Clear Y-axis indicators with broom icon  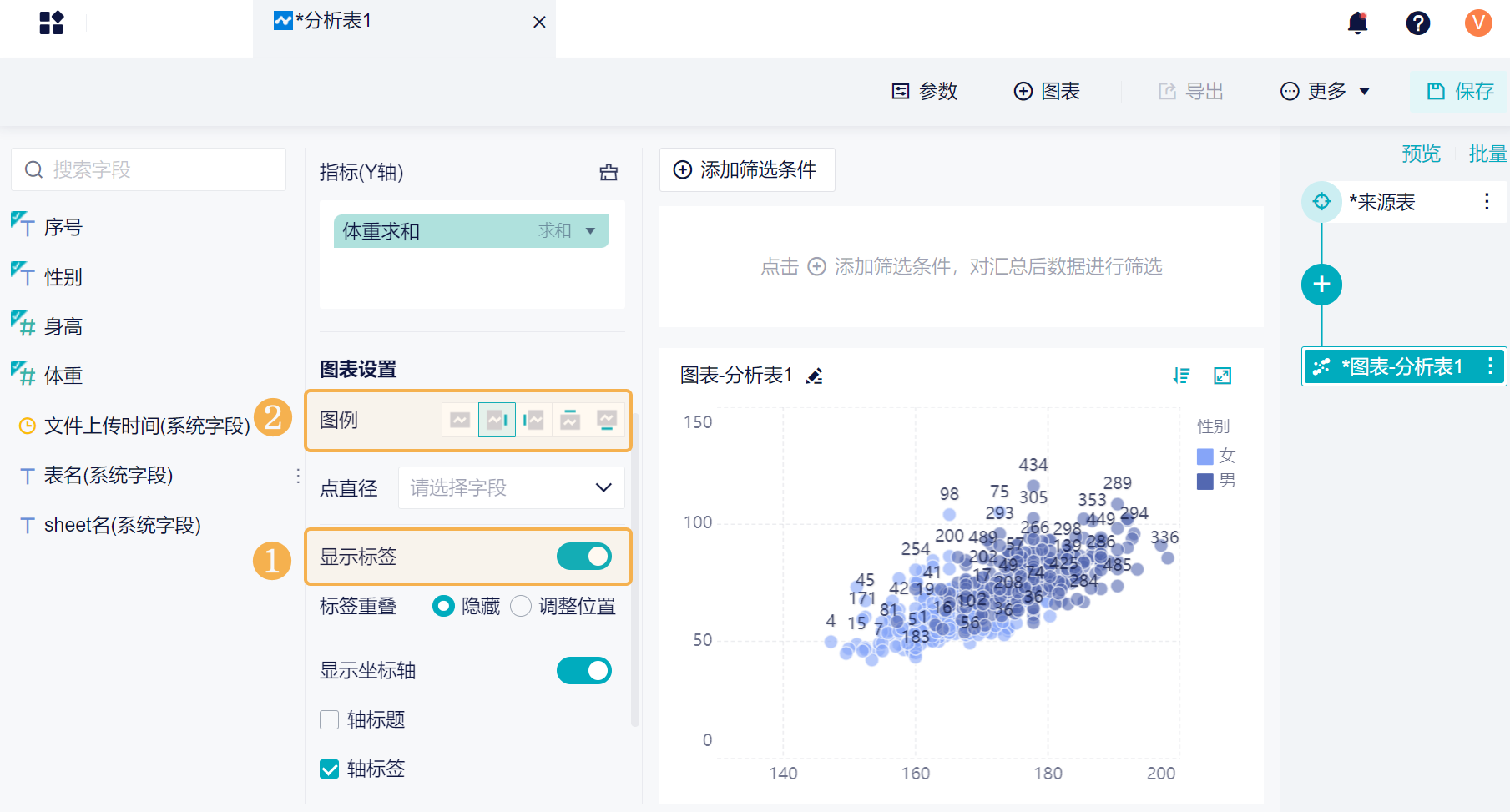click(x=609, y=172)
